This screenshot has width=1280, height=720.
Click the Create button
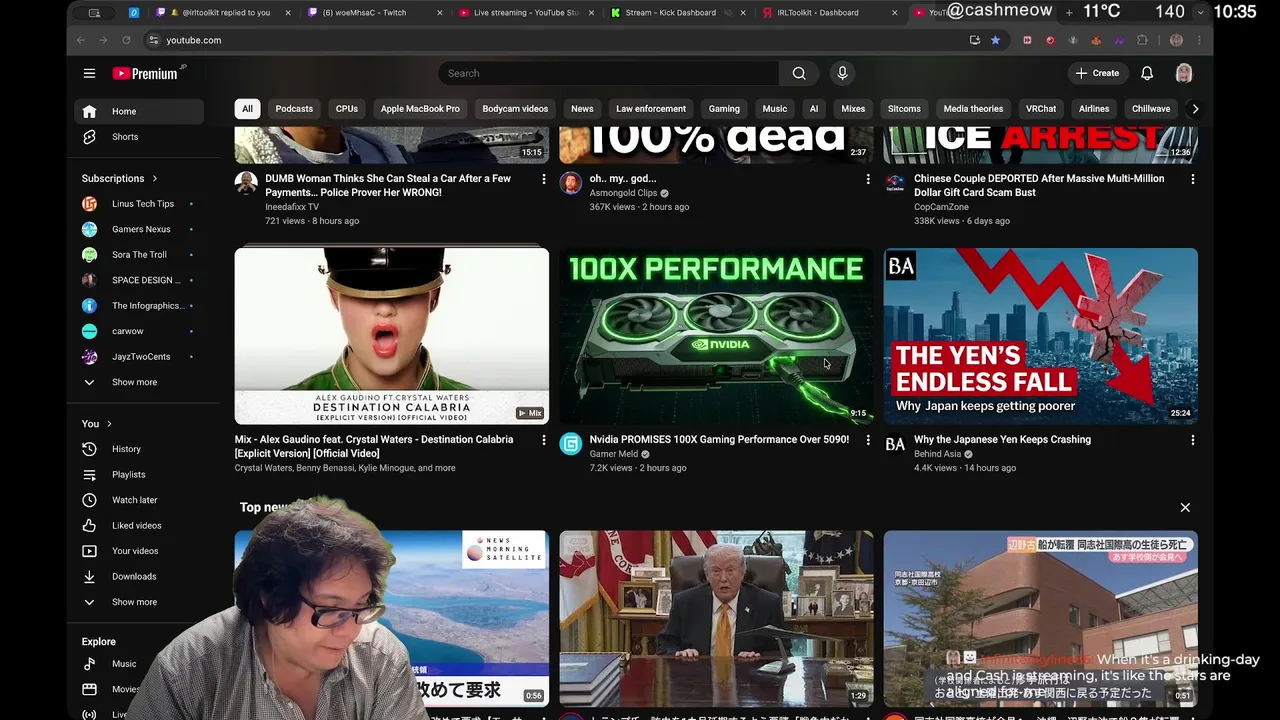coord(1097,73)
